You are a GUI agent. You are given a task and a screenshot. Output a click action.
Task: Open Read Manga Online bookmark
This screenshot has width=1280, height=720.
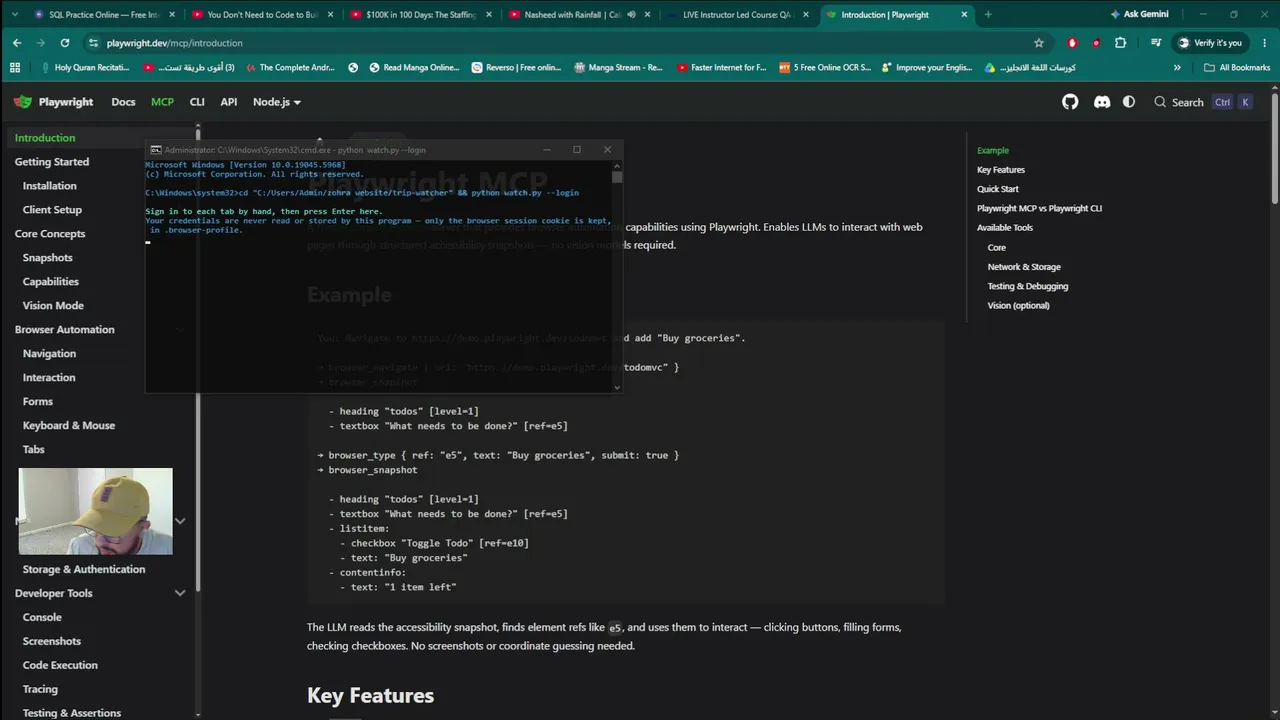(414, 68)
